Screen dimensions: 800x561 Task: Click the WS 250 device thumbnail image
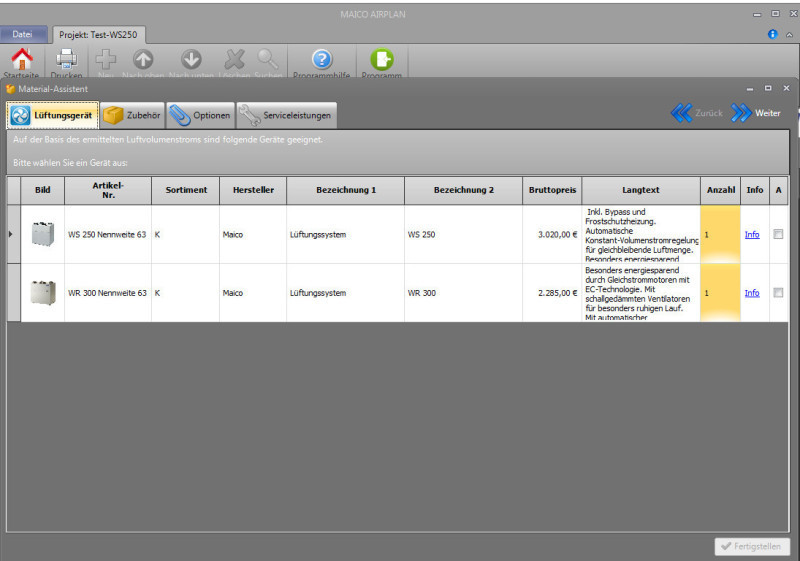pyautogui.click(x=43, y=234)
